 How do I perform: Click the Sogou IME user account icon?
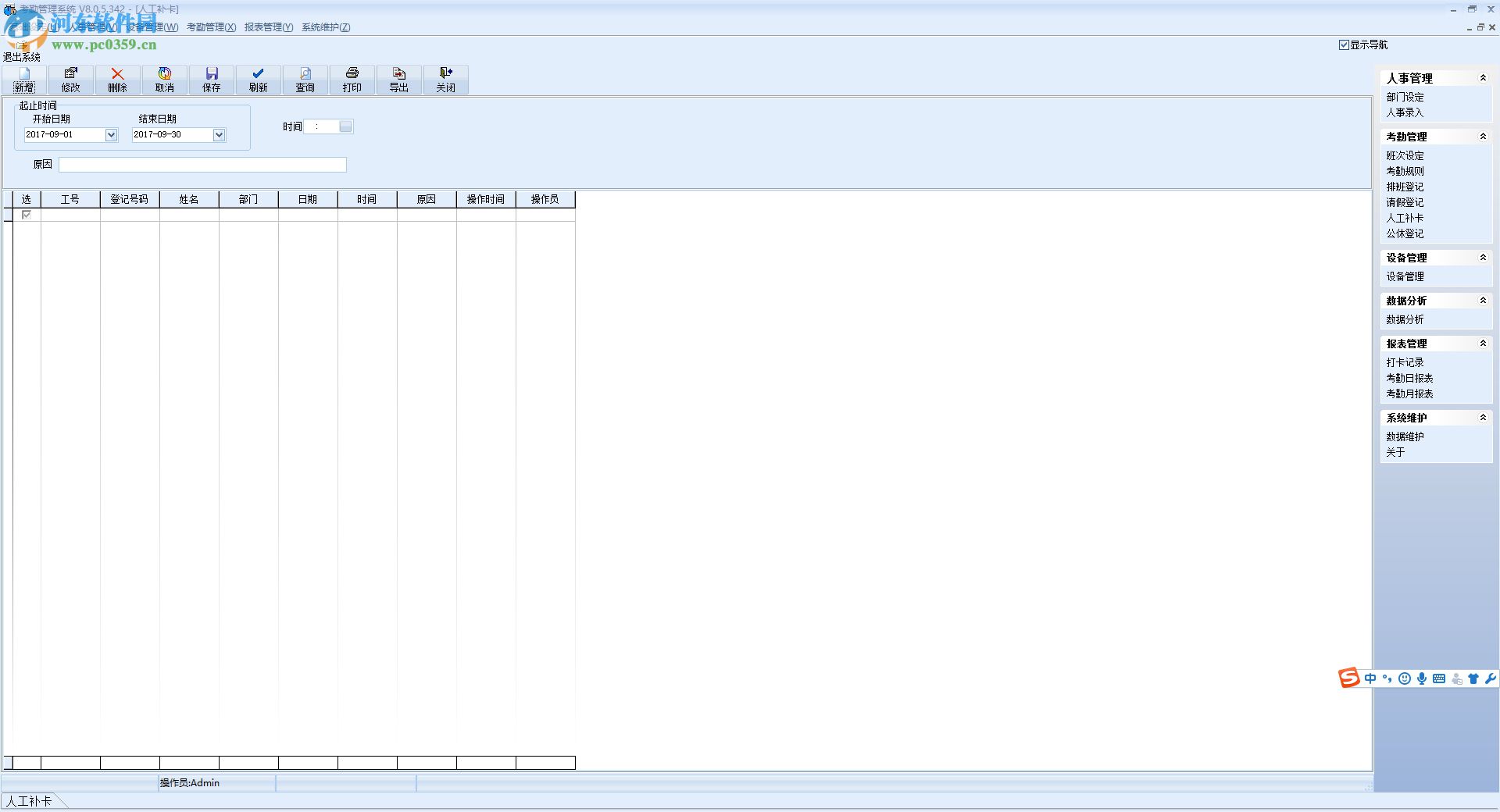click(1456, 678)
